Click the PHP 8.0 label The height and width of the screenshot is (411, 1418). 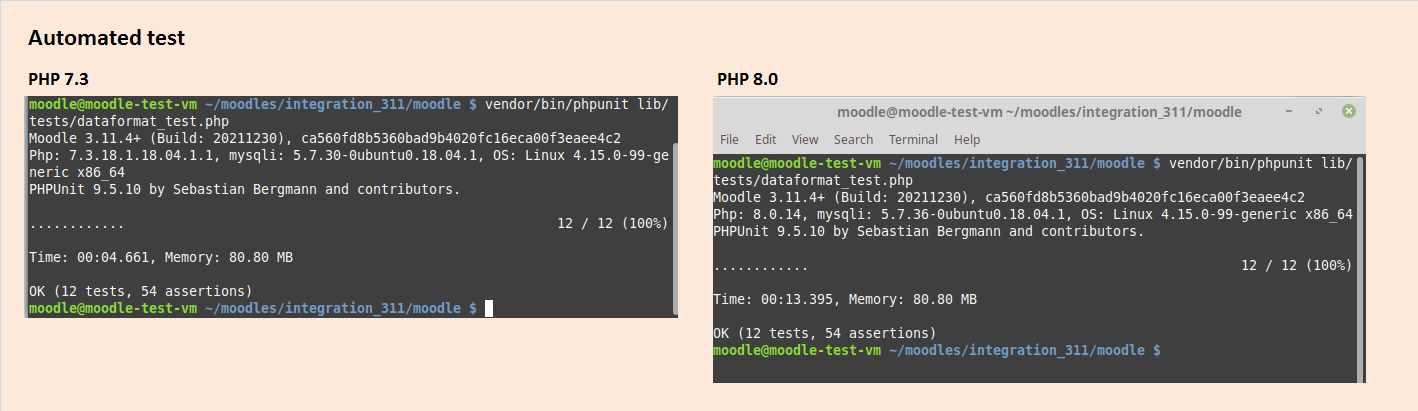[x=747, y=79]
